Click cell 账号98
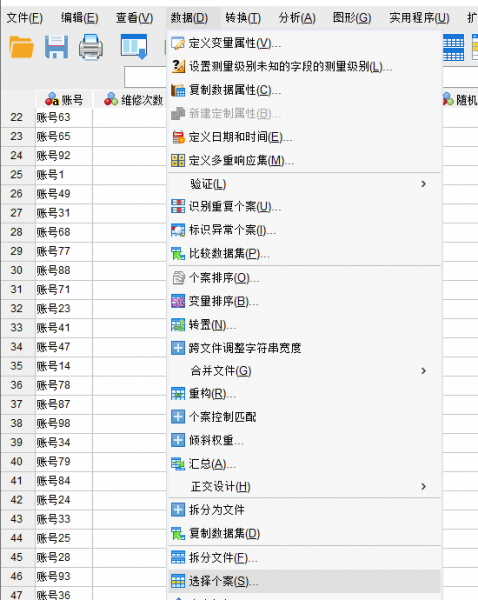The width and height of the screenshot is (478, 600). [x=64, y=423]
